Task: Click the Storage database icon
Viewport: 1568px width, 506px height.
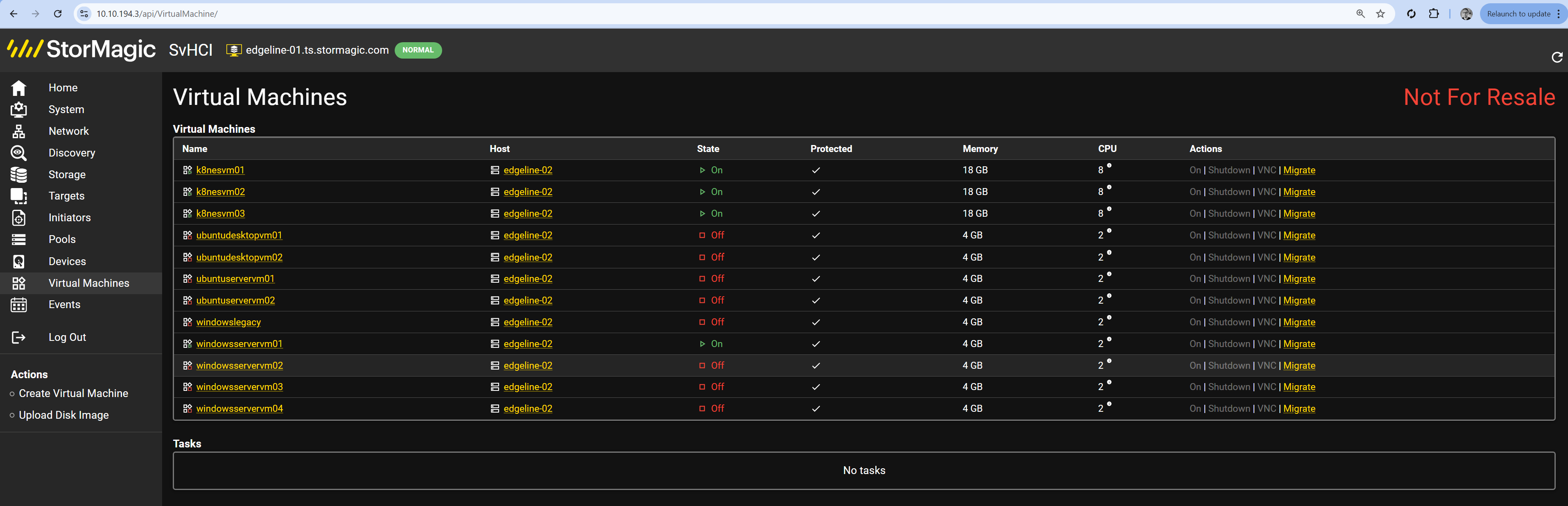Action: point(19,175)
